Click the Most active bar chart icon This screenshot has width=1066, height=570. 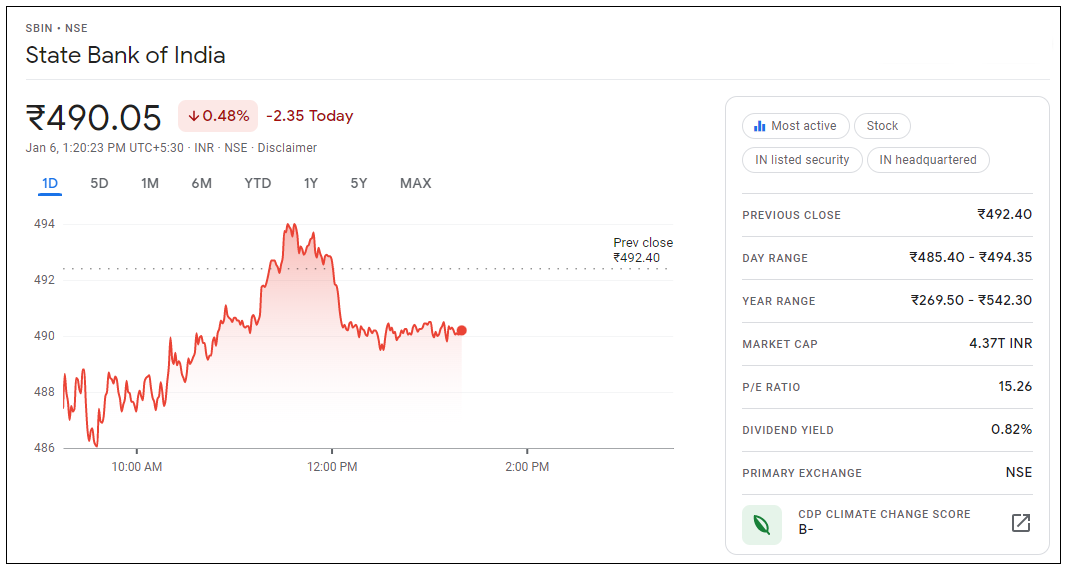[759, 126]
